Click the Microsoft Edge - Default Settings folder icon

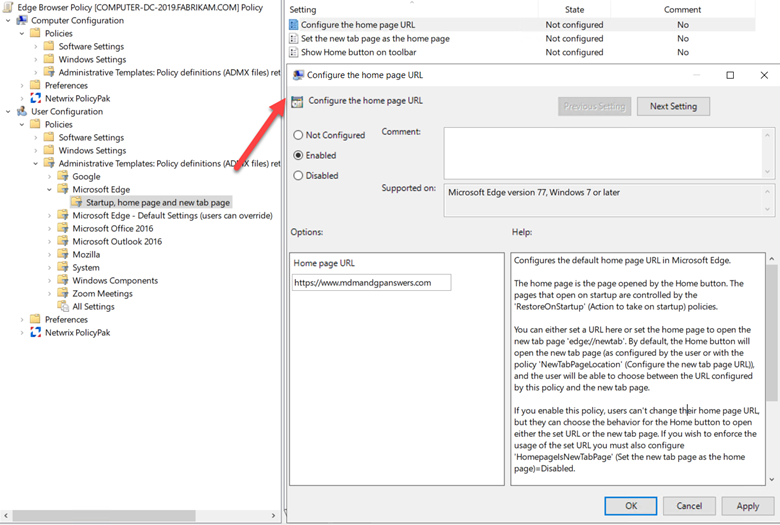[x=63, y=215]
